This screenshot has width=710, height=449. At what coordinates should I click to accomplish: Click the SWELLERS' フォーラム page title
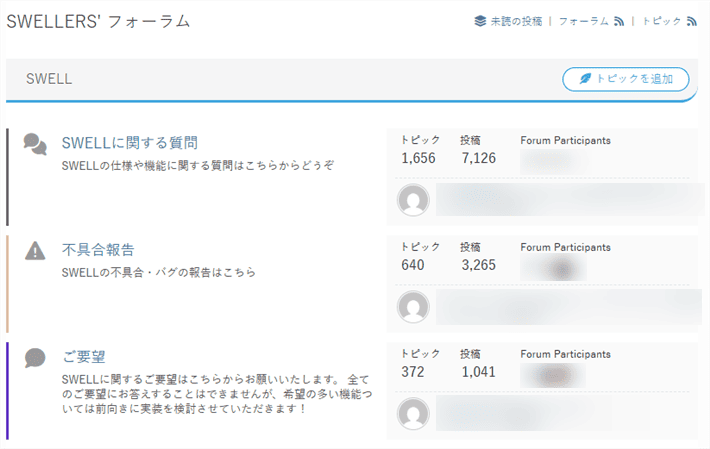click(98, 22)
